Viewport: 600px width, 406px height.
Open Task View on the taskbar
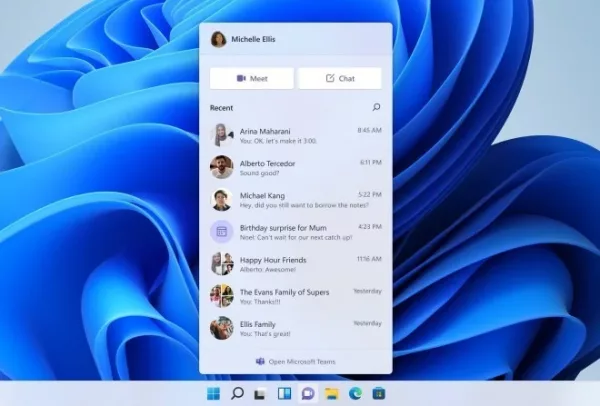[261, 393]
